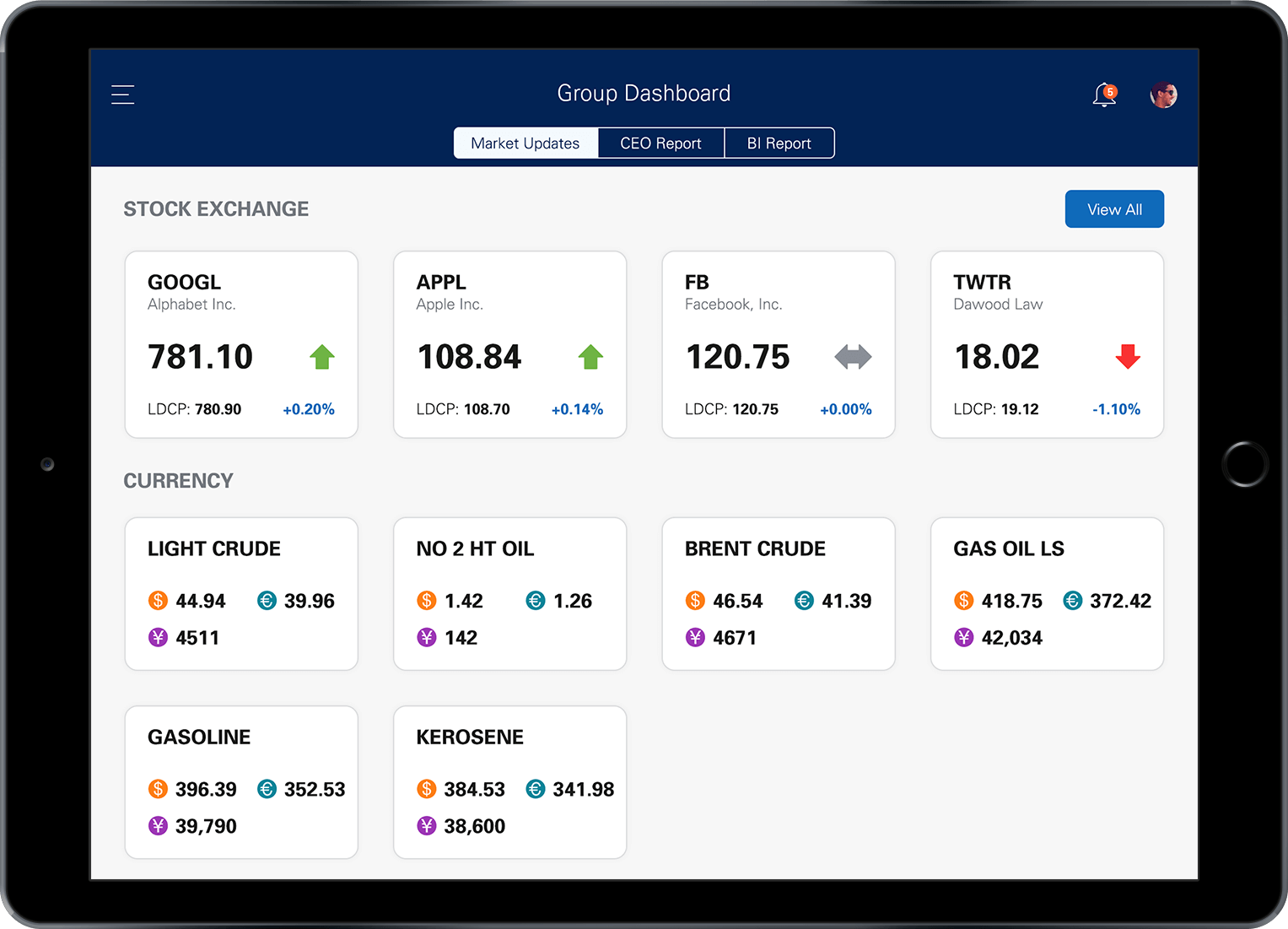Click euro icon in Gas Oil LS card
1288x929 pixels.
1073,601
